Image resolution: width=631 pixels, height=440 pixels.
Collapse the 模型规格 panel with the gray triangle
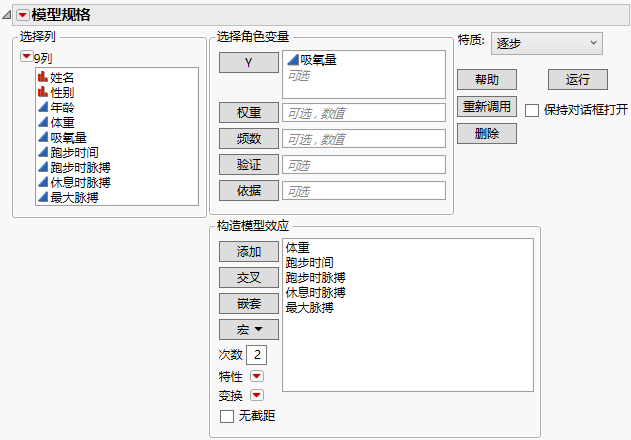(x=6, y=15)
